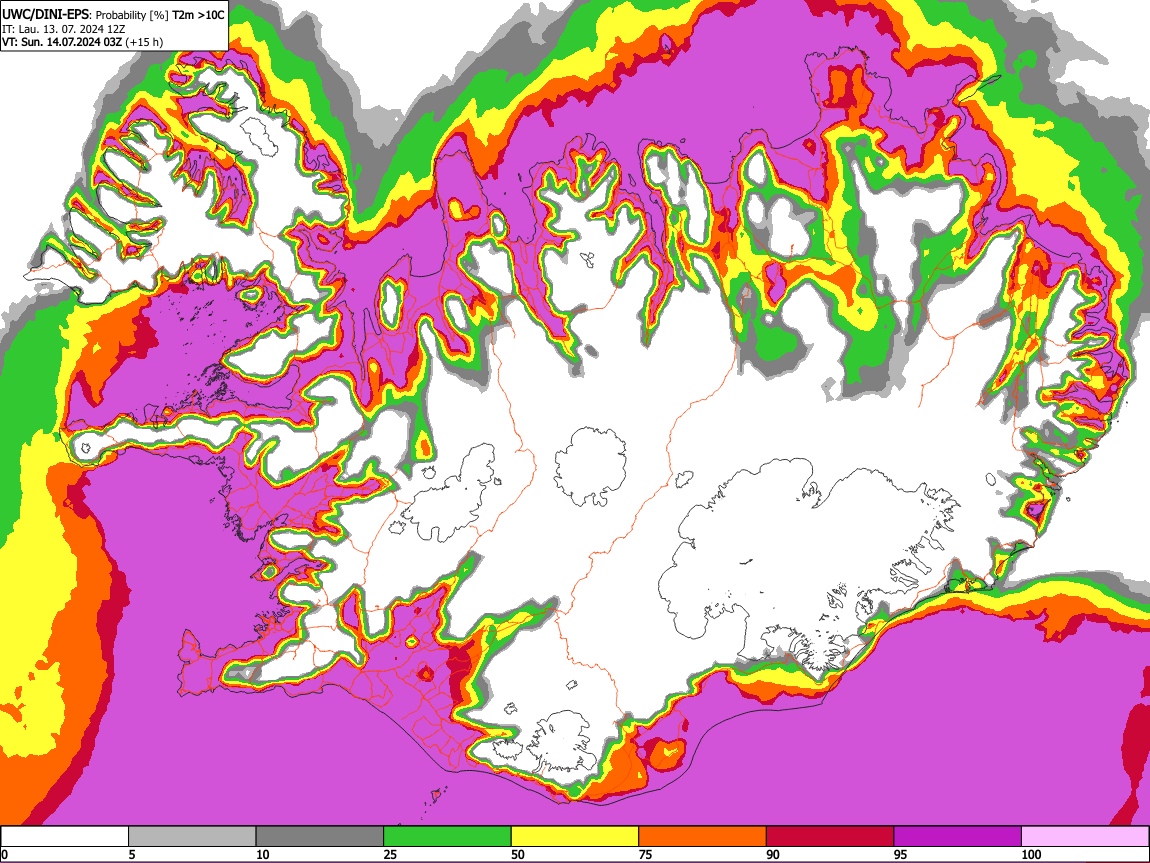
Task: Click the red 90–95% legend swatch
Action: pyautogui.click(x=830, y=837)
